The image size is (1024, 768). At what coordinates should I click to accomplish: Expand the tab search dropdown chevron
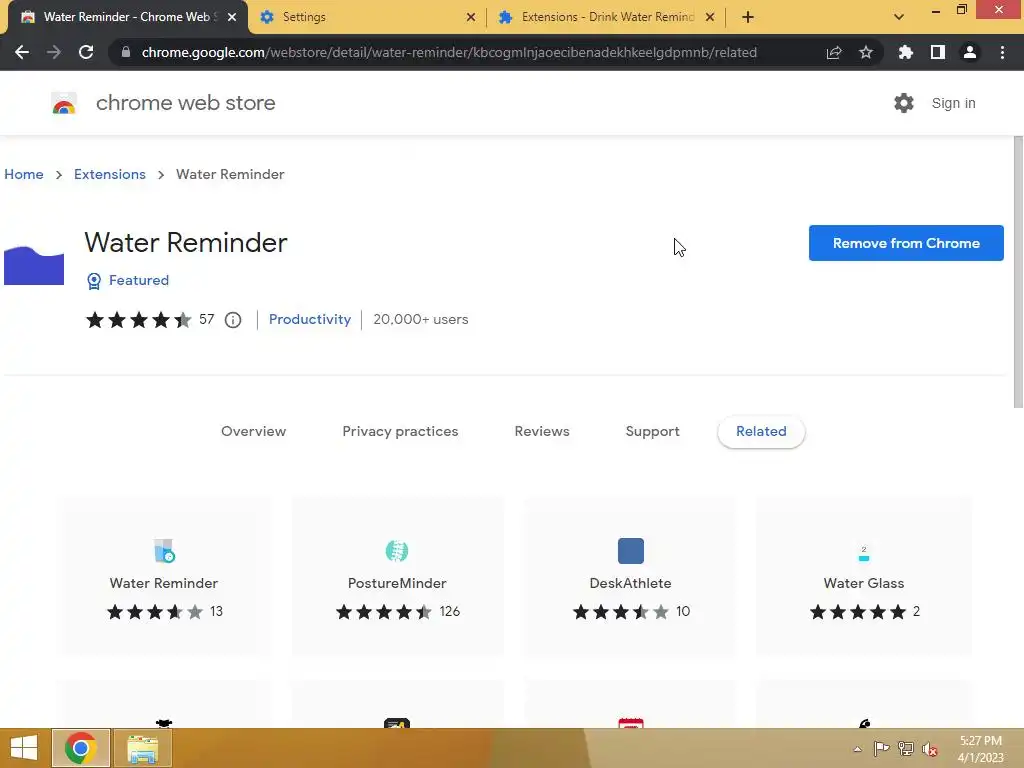(899, 17)
